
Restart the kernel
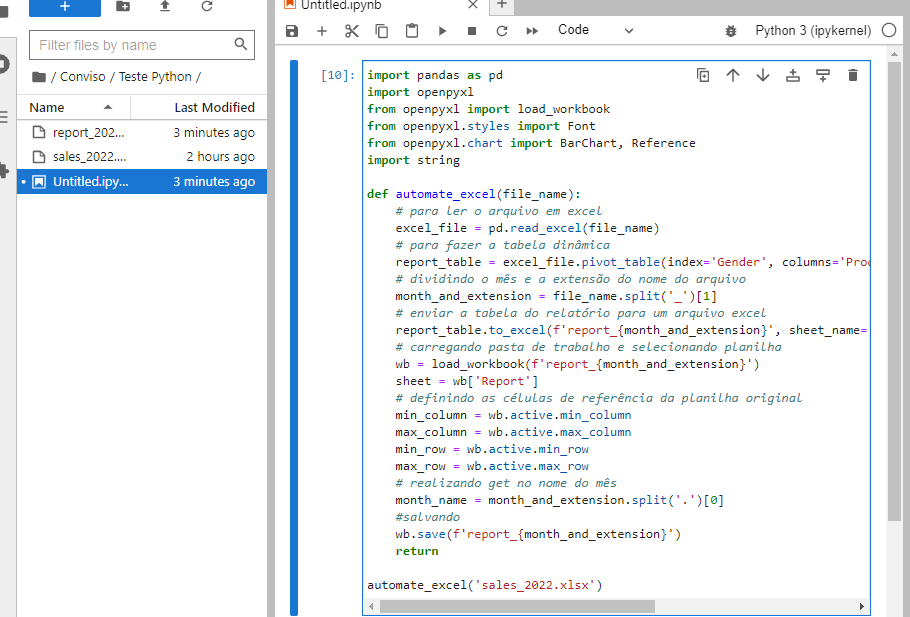(x=502, y=31)
